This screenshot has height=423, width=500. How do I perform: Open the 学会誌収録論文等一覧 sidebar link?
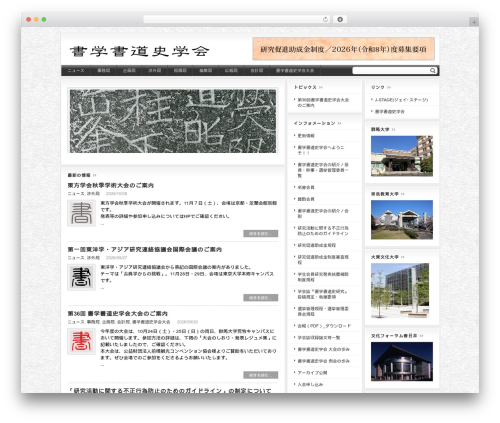[x=319, y=338]
